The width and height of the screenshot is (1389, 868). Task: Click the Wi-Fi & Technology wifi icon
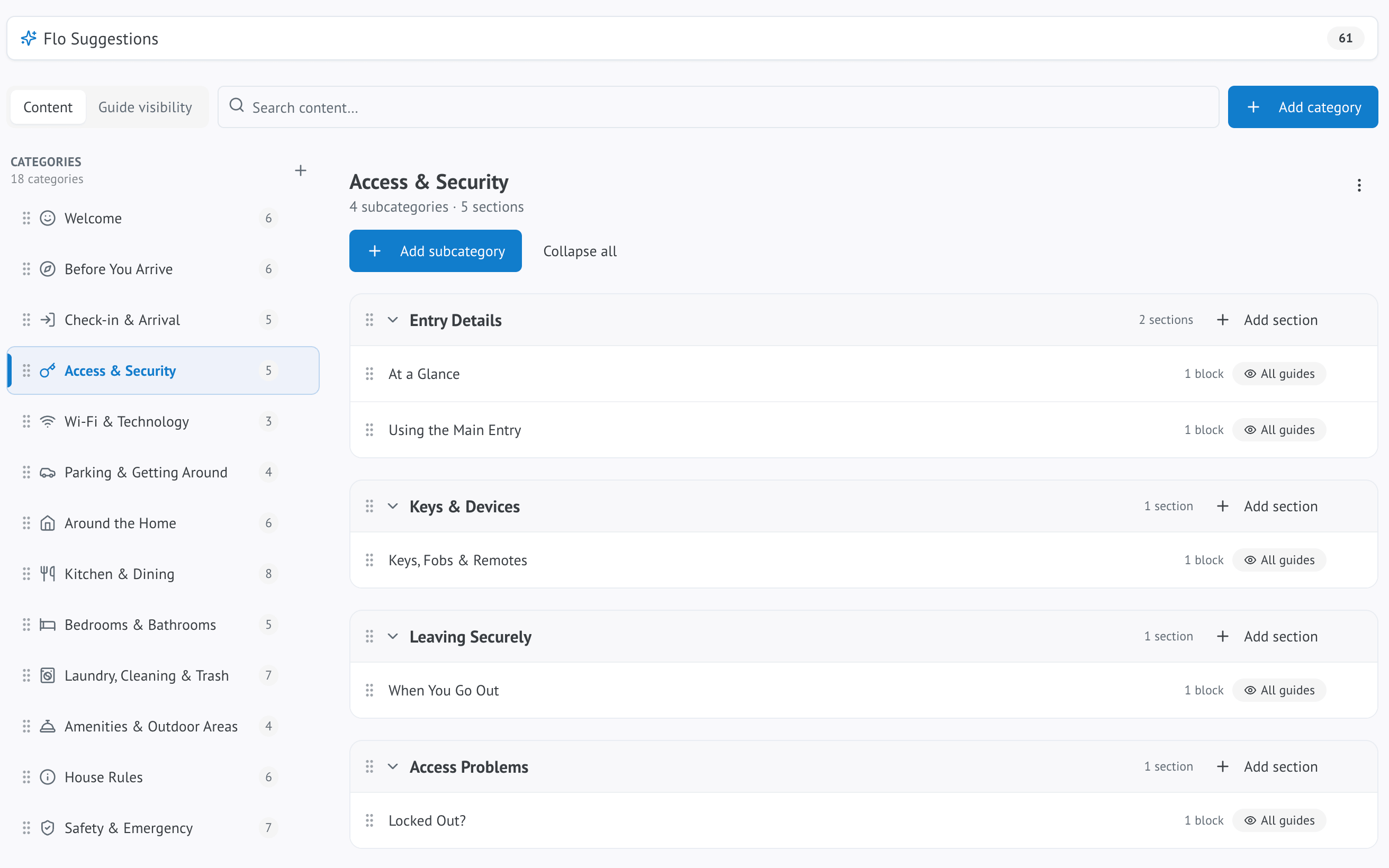point(48,421)
